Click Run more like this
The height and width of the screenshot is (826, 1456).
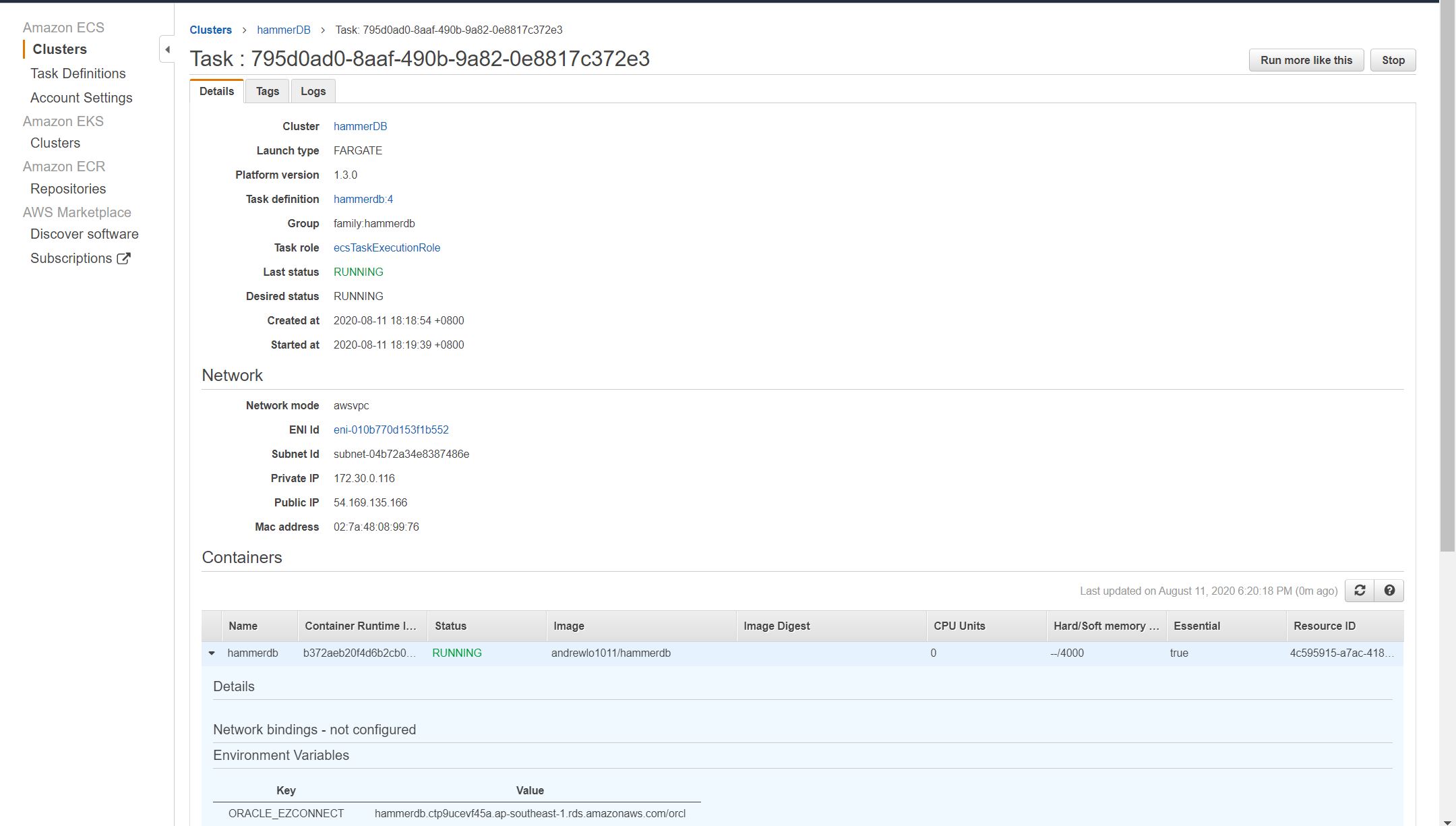click(x=1306, y=60)
